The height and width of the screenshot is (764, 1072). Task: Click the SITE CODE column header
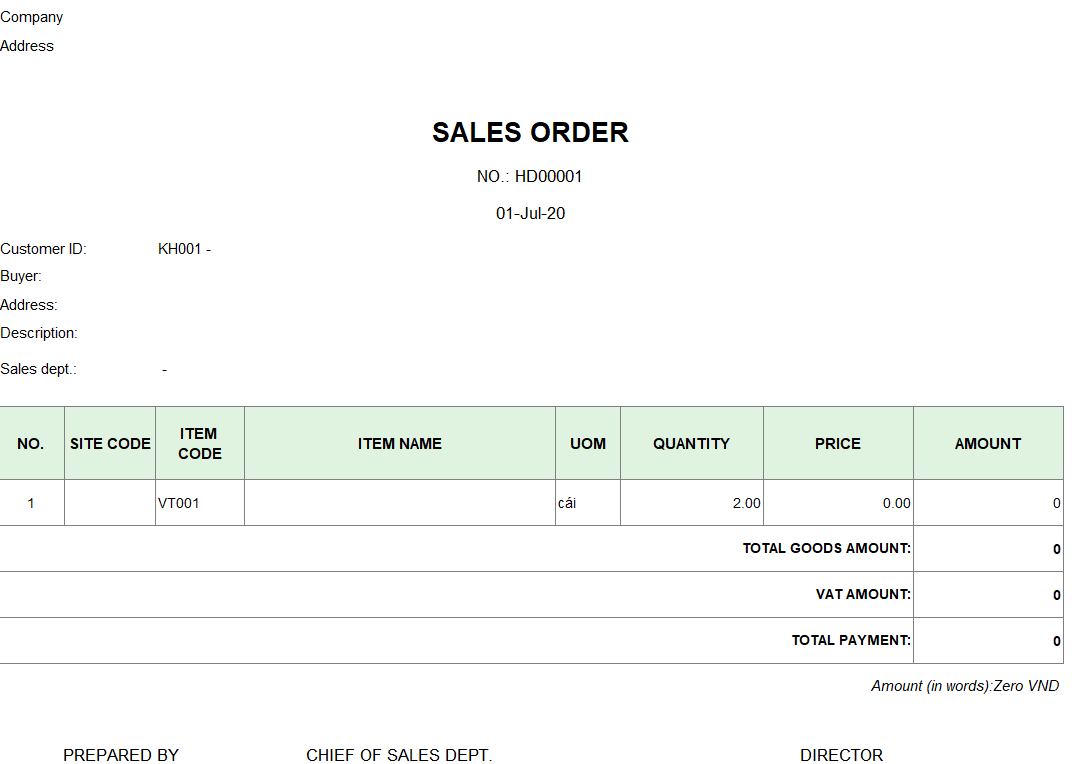click(x=110, y=443)
